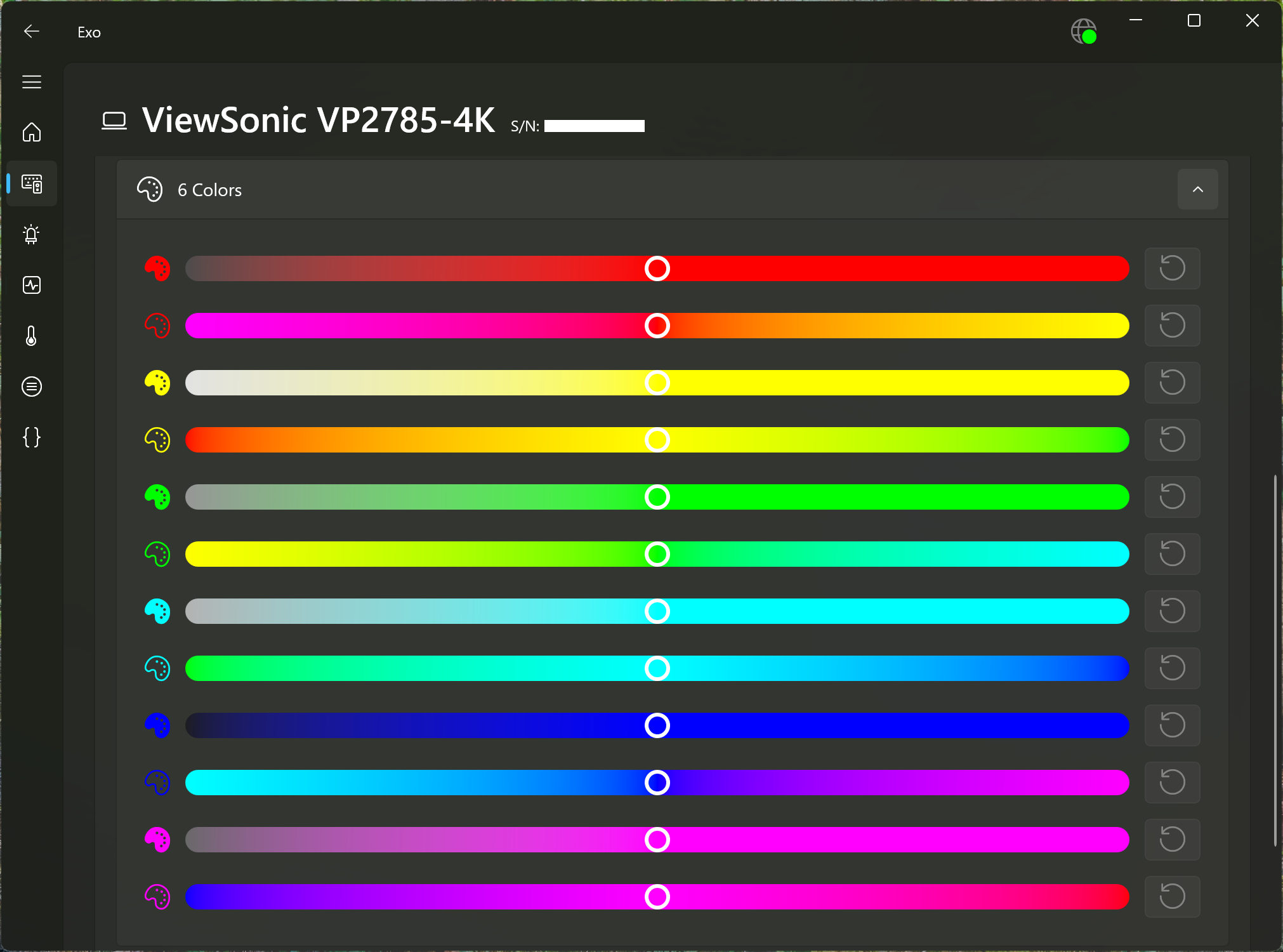Screen dimensions: 1283x952
Task: Reset the green saturation slider
Action: pyautogui.click(x=1172, y=496)
